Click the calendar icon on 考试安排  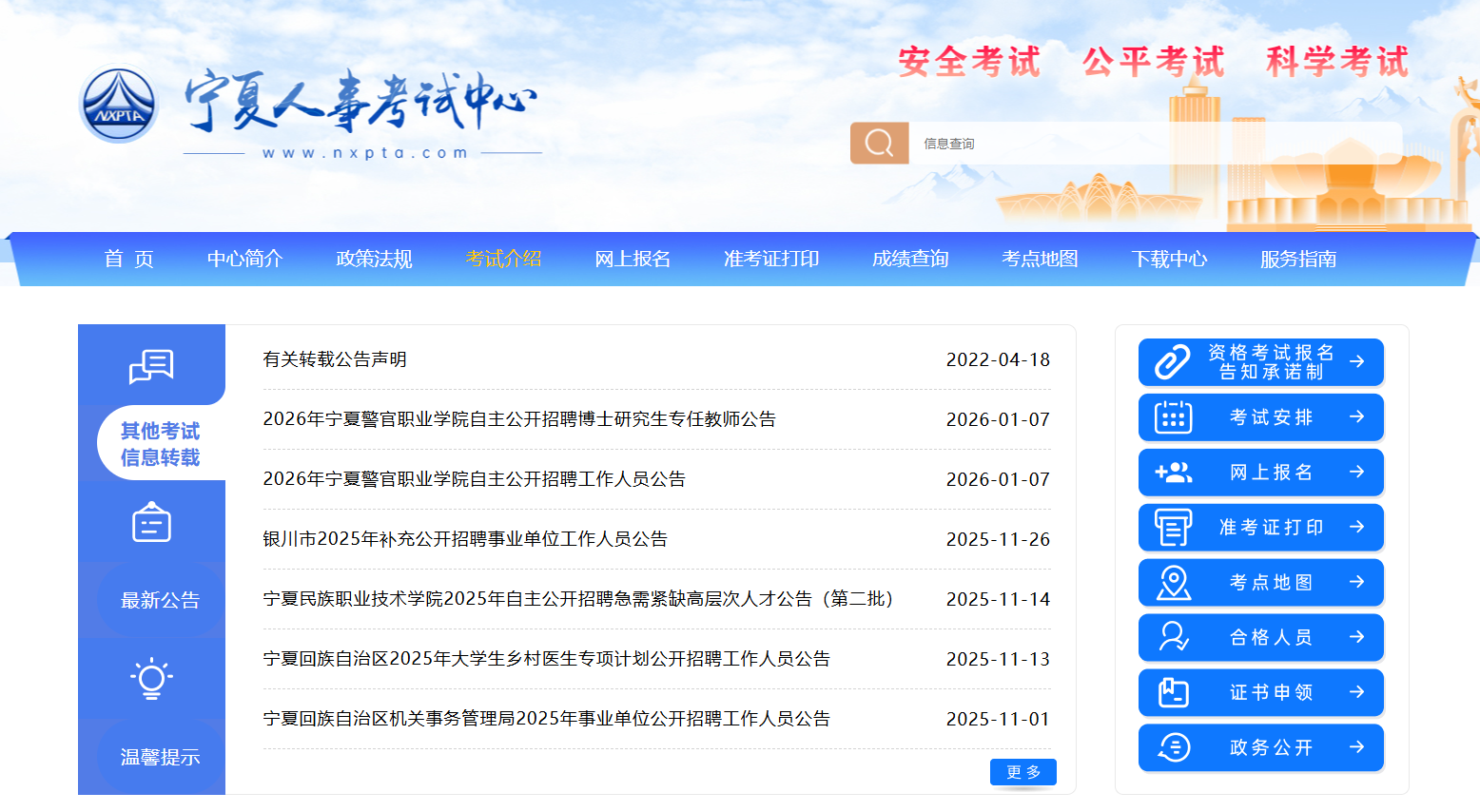1173,417
